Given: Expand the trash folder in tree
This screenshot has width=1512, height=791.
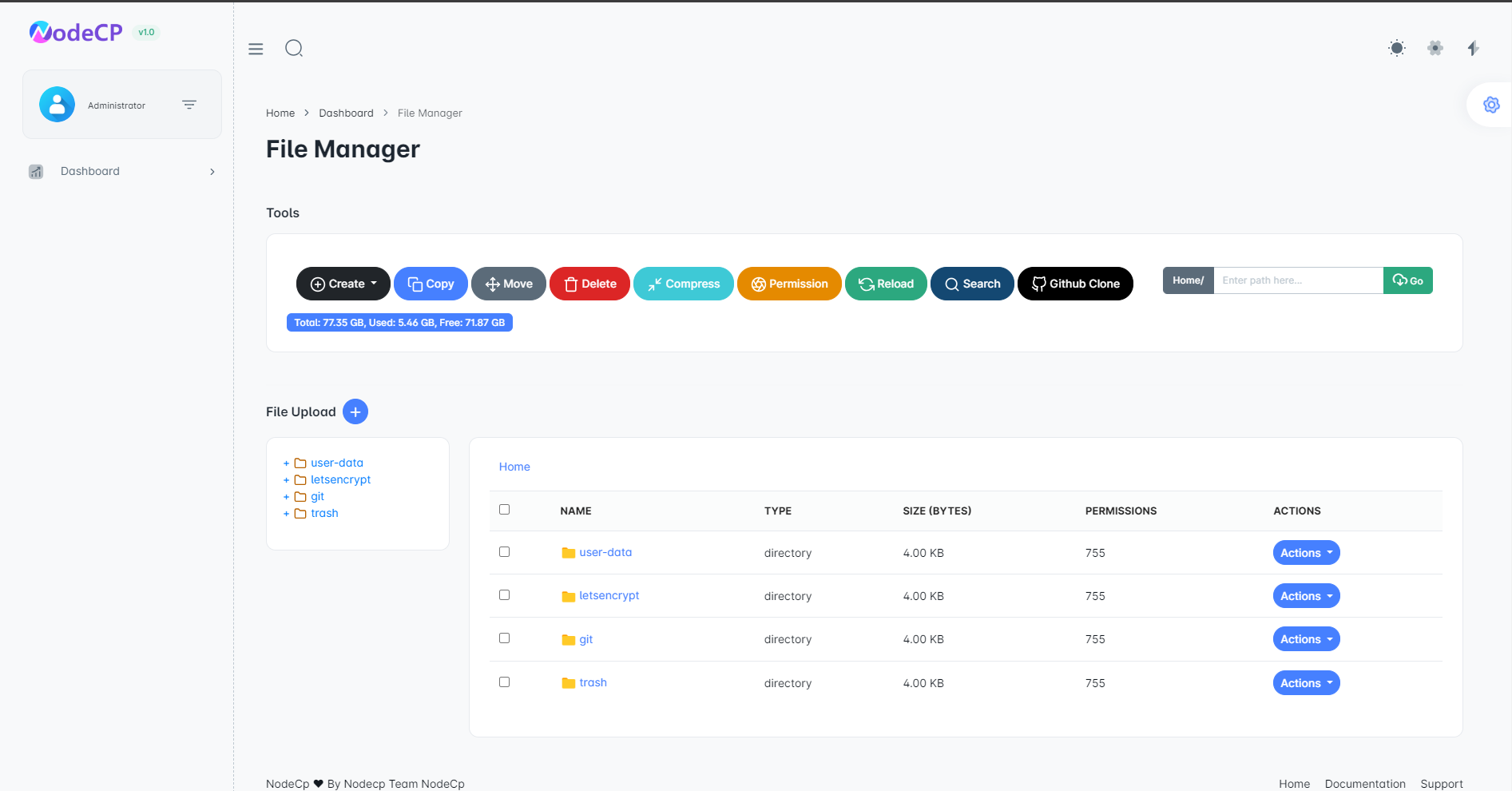Looking at the screenshot, I should tap(287, 514).
